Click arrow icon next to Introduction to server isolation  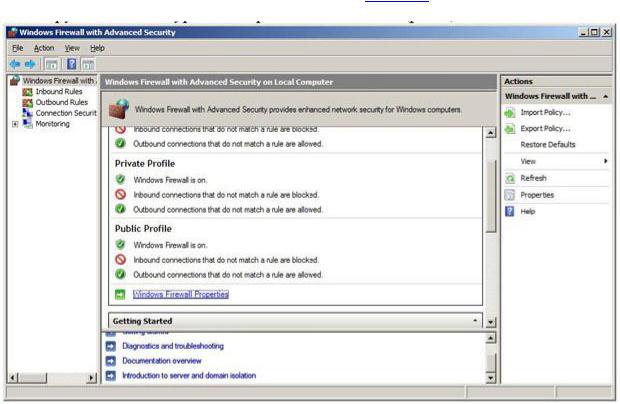coord(111,376)
